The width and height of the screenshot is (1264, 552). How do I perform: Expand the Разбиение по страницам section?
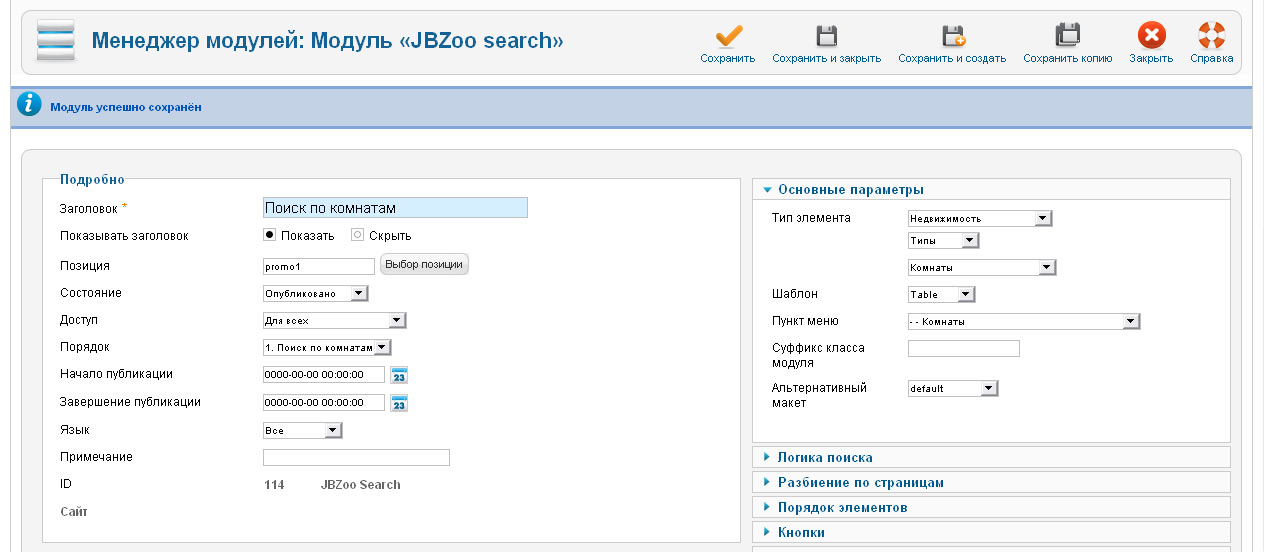860,482
